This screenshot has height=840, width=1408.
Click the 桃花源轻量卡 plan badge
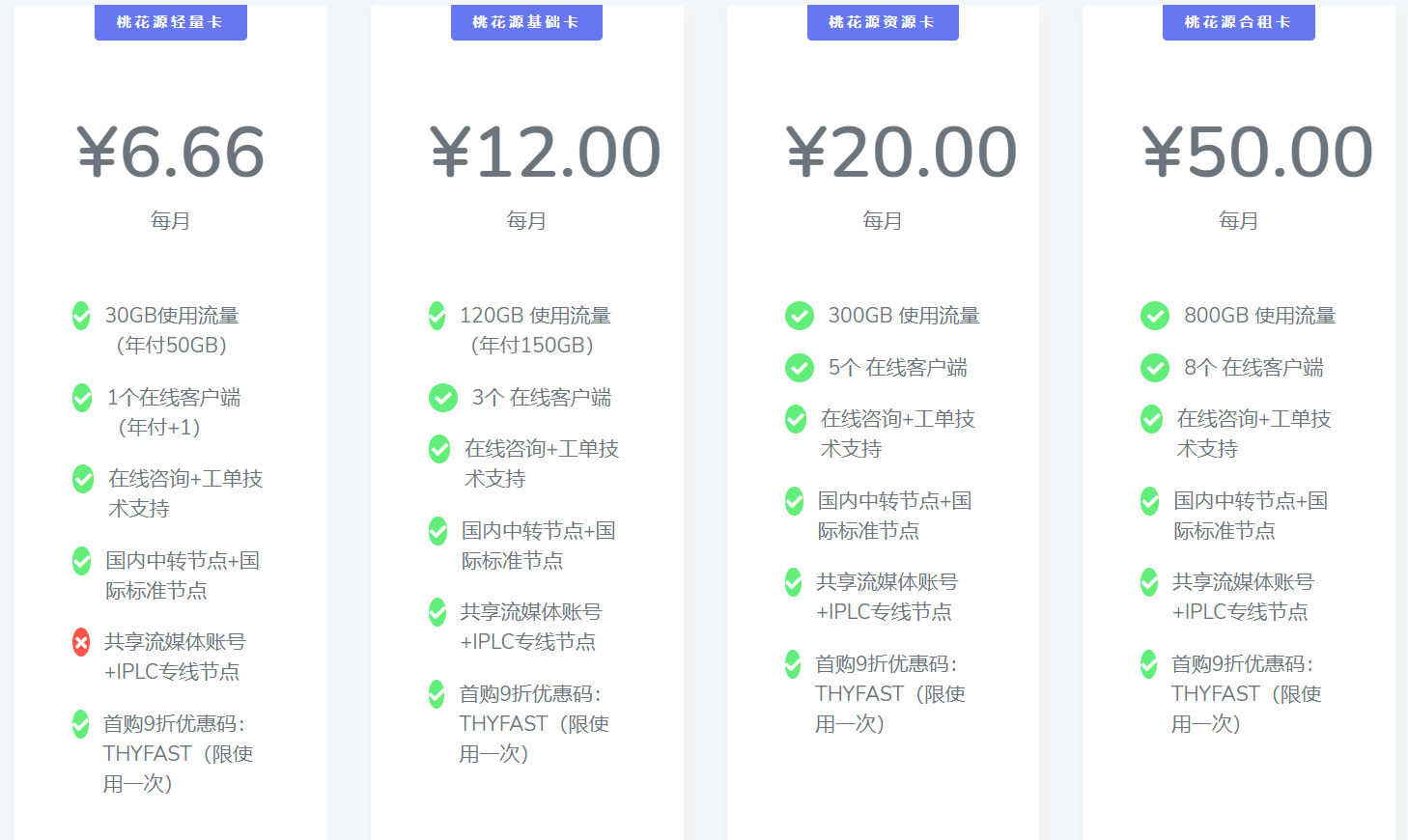point(170,22)
